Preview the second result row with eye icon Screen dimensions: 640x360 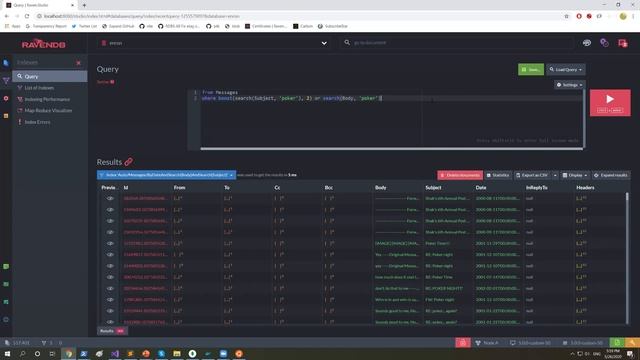click(x=110, y=210)
